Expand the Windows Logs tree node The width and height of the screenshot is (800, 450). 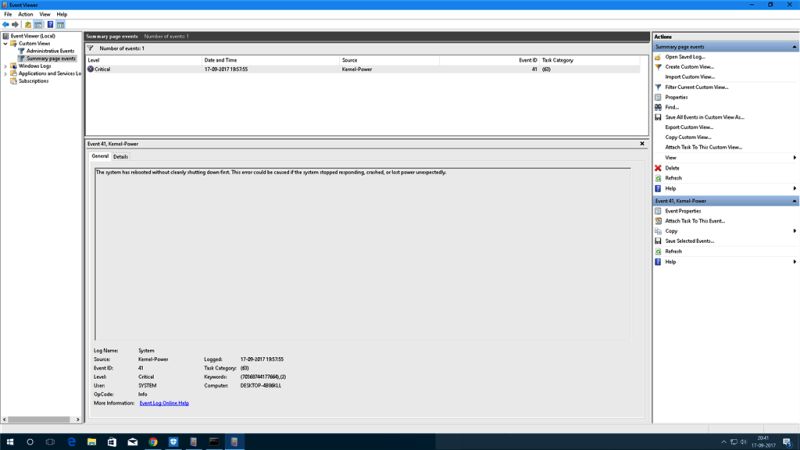[6, 66]
